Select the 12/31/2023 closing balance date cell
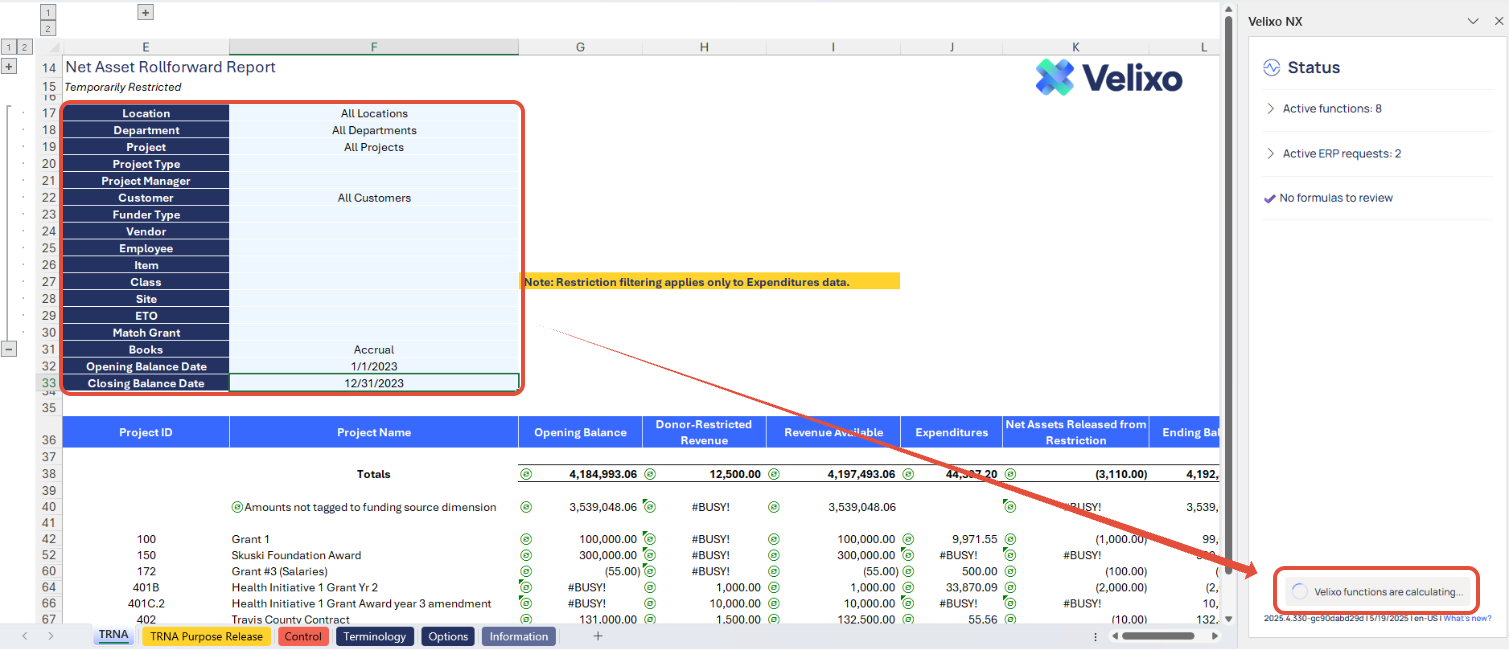 point(374,383)
